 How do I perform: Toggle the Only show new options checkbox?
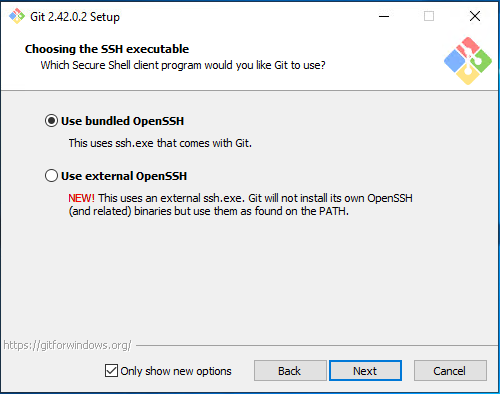[x=111, y=371]
